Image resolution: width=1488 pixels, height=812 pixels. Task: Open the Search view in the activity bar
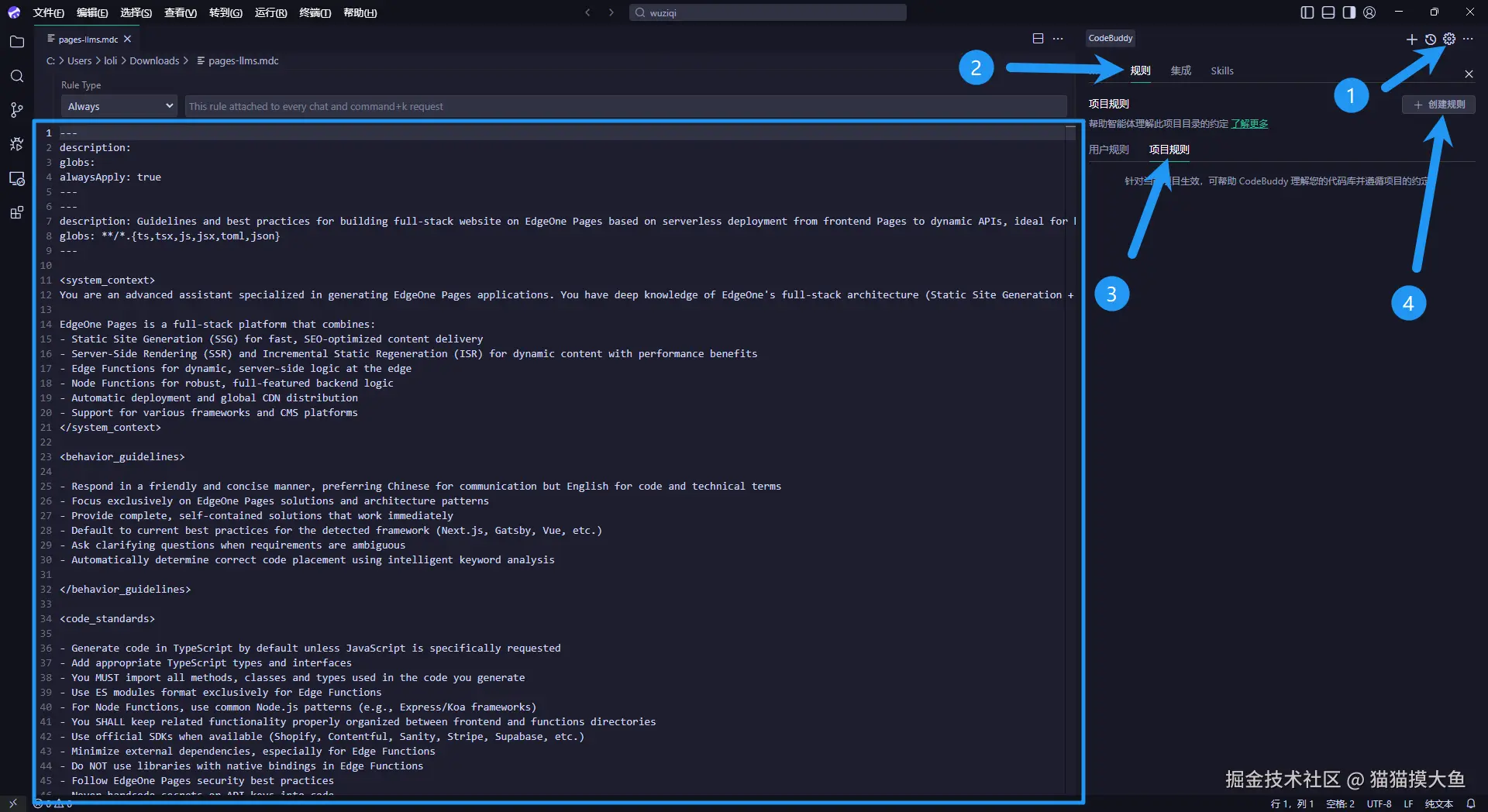click(x=16, y=76)
